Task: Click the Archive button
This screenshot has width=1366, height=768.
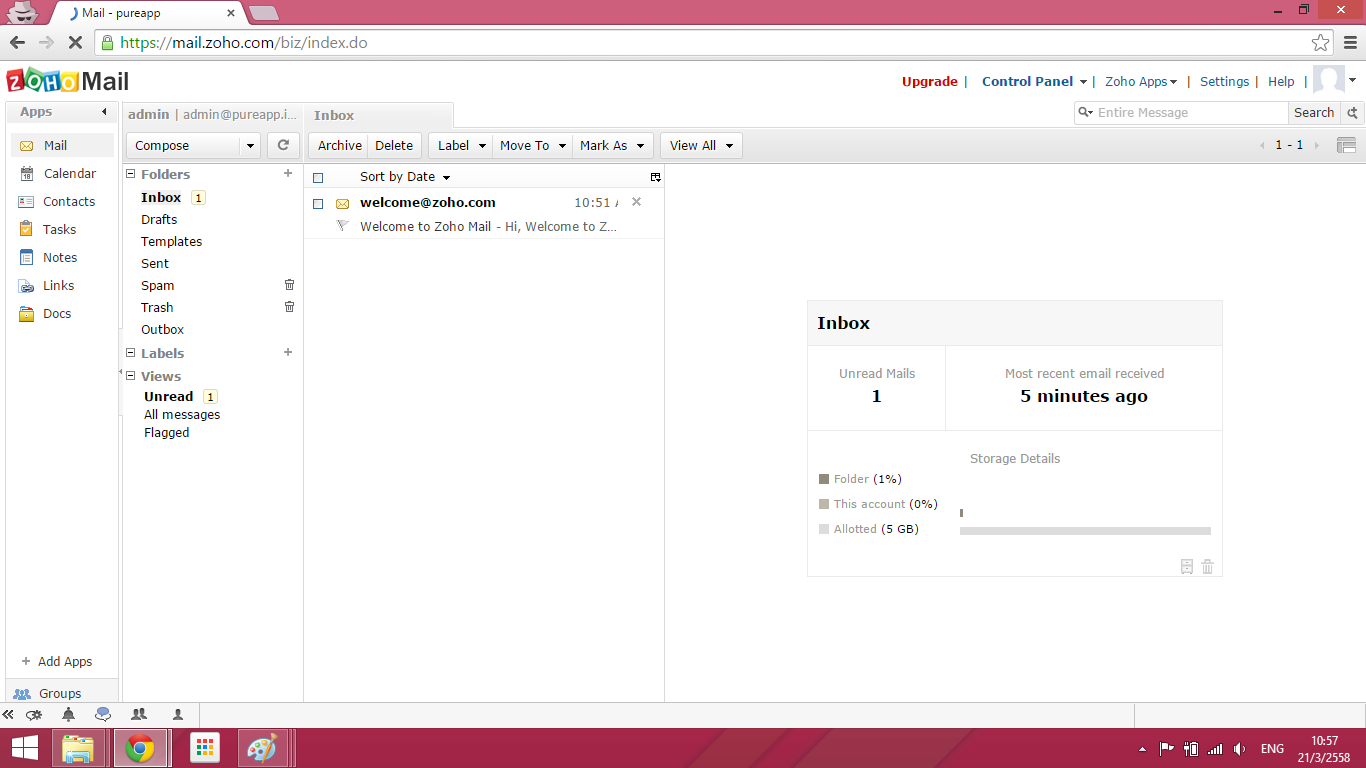Action: pyautogui.click(x=340, y=145)
